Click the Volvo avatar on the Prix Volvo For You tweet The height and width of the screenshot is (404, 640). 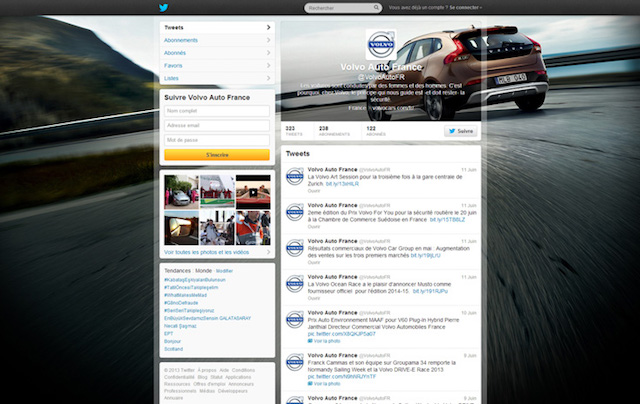click(x=295, y=212)
